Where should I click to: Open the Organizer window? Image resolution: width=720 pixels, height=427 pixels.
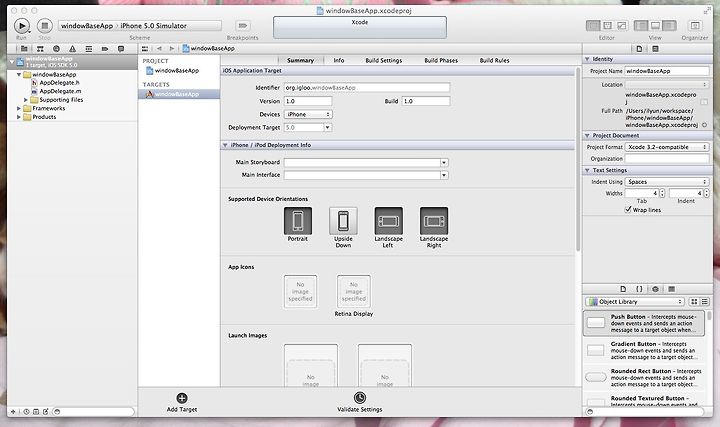point(695,26)
